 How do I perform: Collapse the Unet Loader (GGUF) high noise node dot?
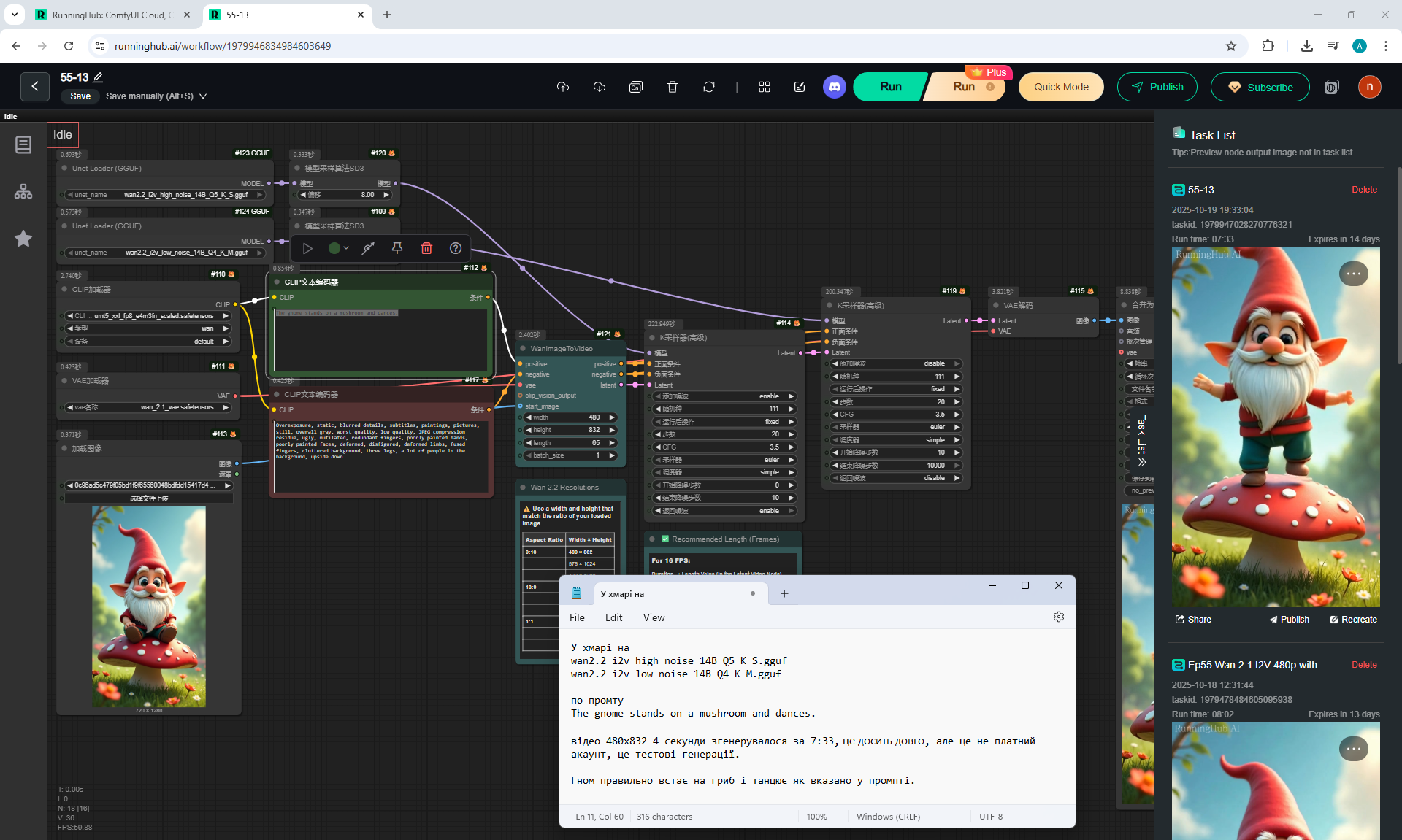[x=65, y=169]
